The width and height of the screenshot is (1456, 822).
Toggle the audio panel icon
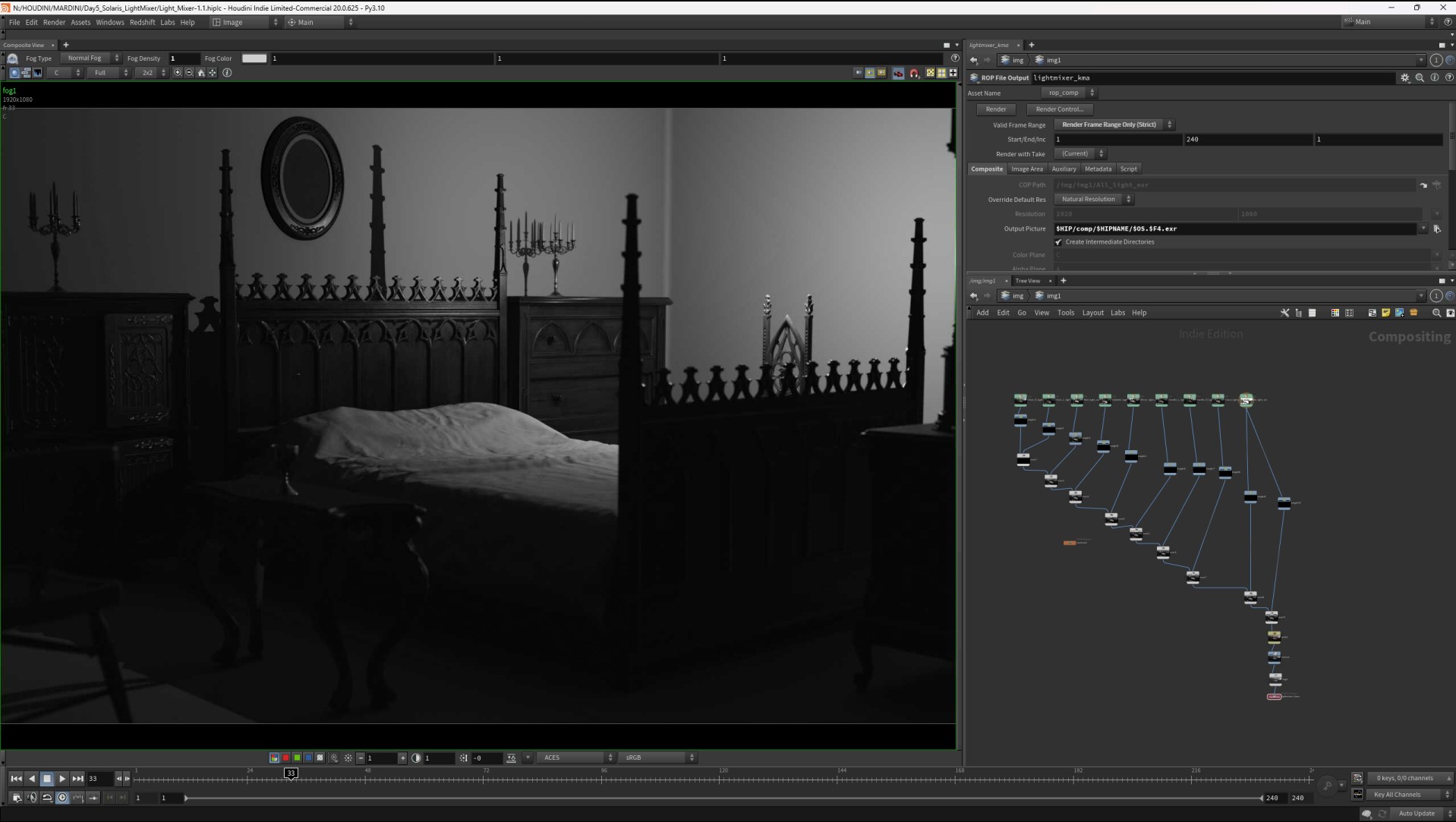click(32, 798)
